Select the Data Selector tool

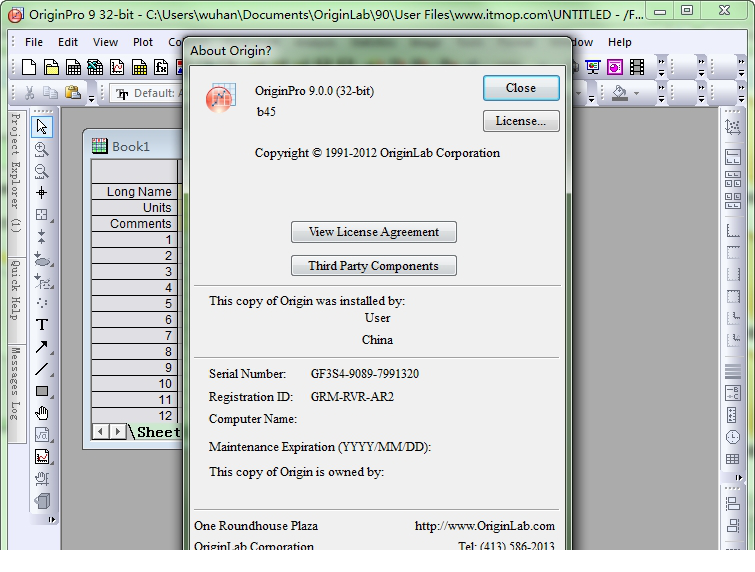coord(42,236)
